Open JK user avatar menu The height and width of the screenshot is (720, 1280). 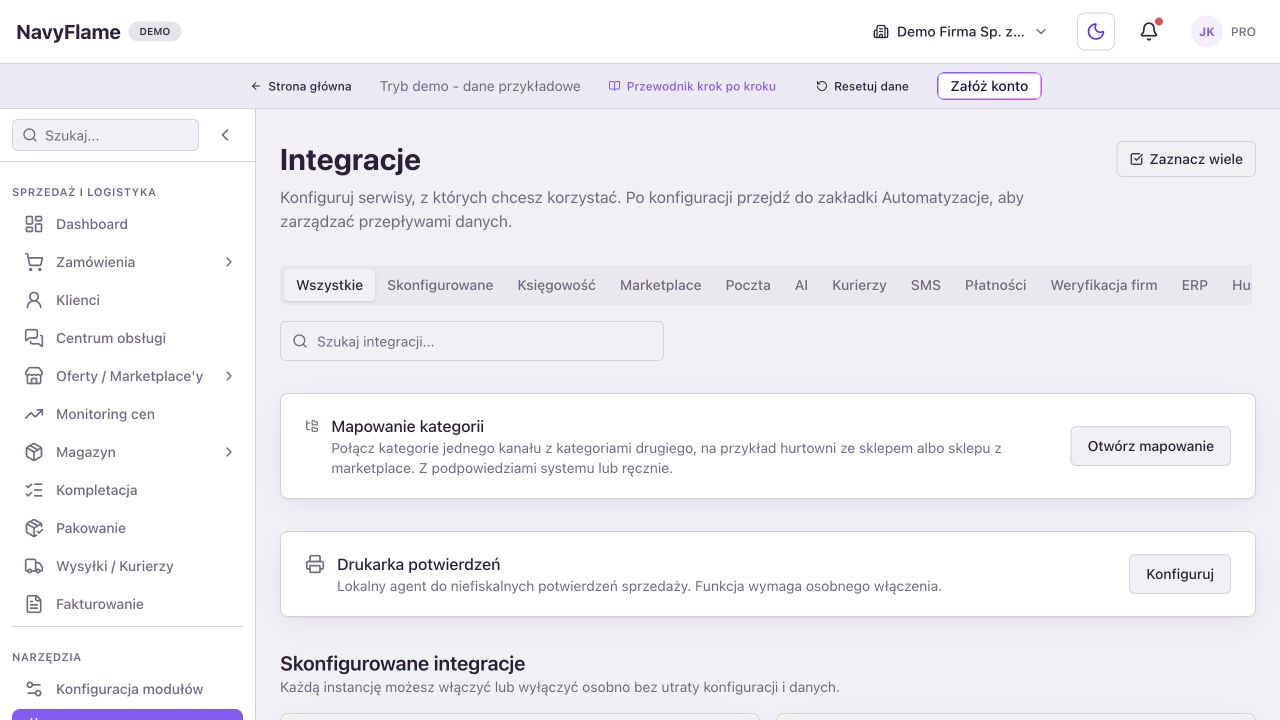click(x=1207, y=32)
